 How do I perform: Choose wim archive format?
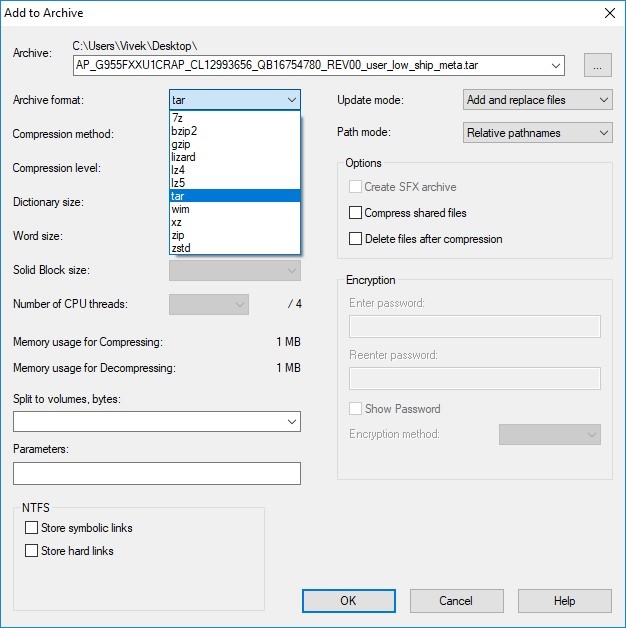coord(235,209)
